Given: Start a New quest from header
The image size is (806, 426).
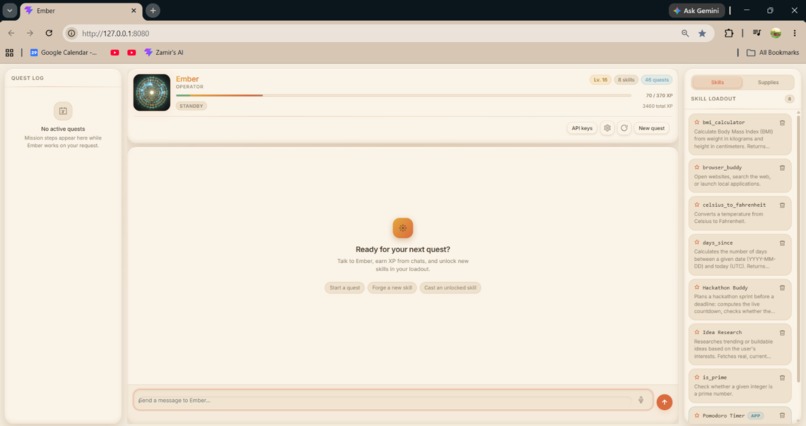Looking at the screenshot, I should tap(651, 128).
